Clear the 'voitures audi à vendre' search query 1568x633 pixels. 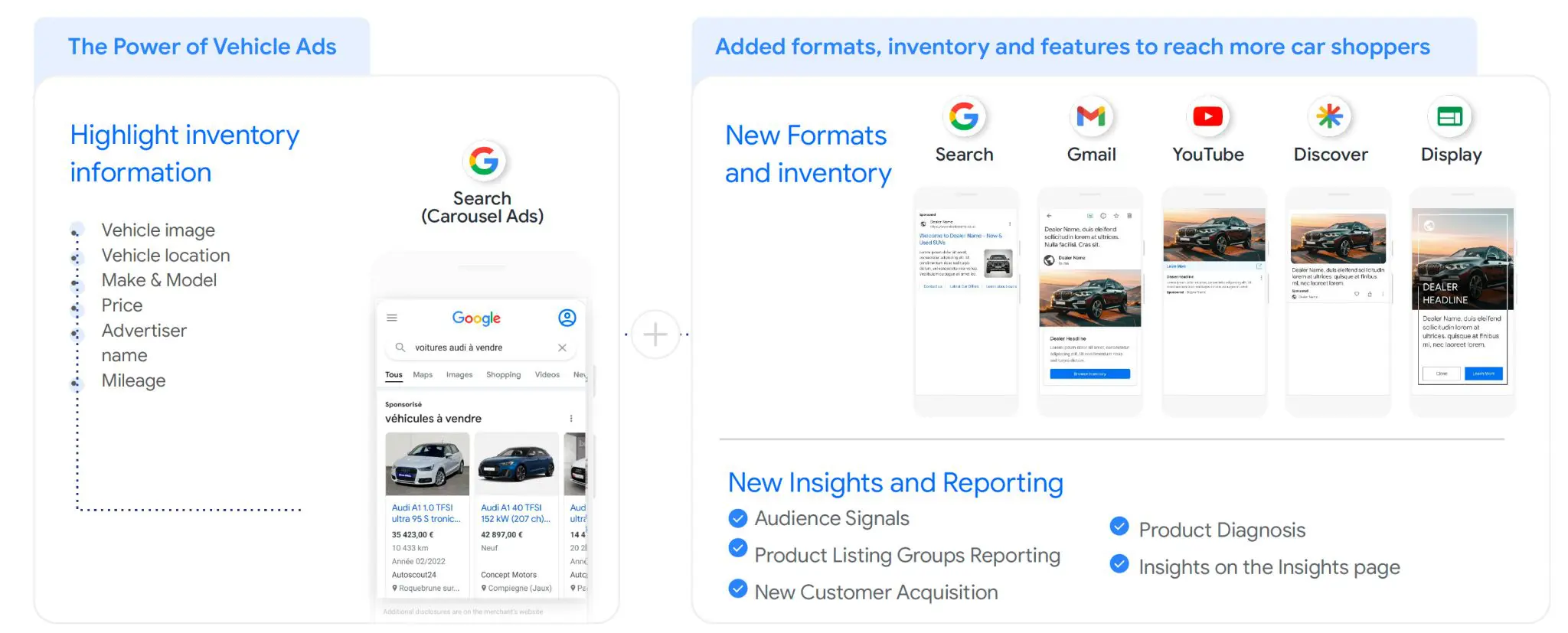[x=562, y=347]
